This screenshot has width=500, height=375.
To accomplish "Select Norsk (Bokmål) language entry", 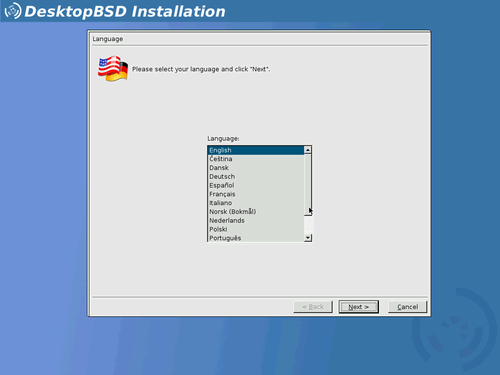I will [x=256, y=212].
